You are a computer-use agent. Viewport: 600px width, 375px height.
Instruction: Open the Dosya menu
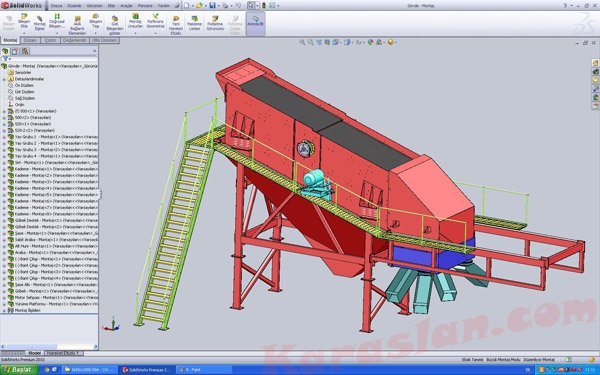56,5
